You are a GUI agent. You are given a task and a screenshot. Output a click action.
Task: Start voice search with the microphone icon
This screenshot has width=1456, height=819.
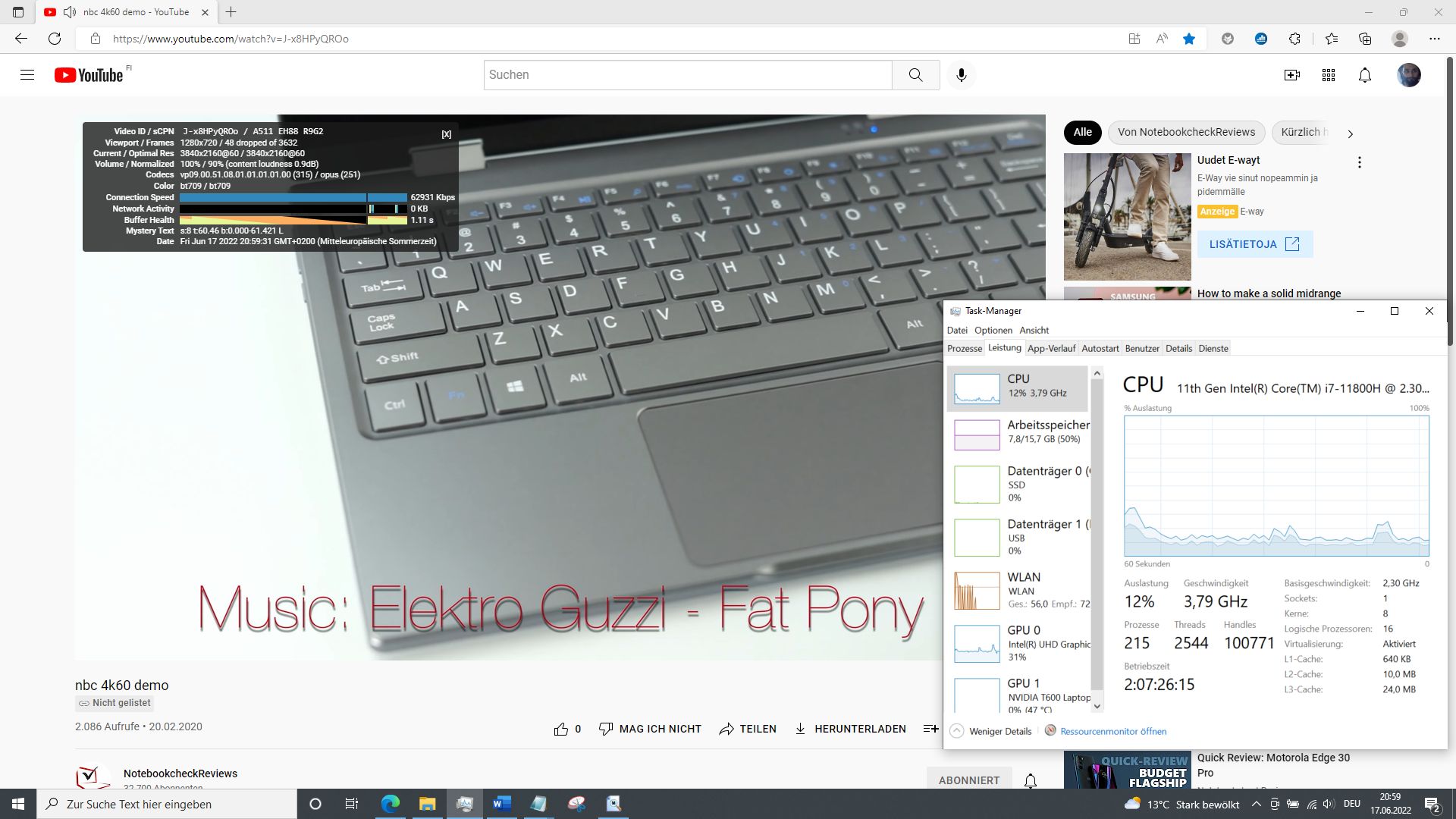point(962,75)
